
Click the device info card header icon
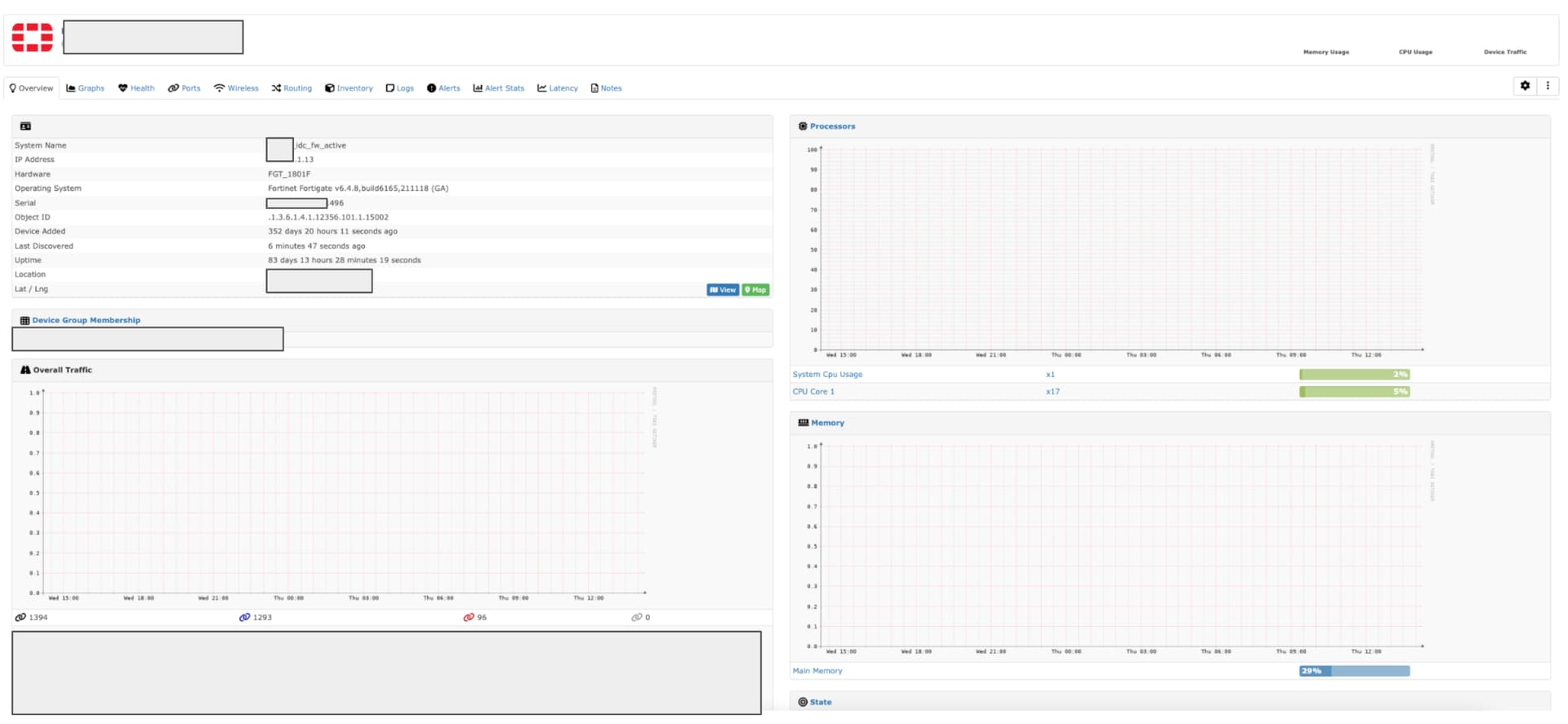pos(25,127)
